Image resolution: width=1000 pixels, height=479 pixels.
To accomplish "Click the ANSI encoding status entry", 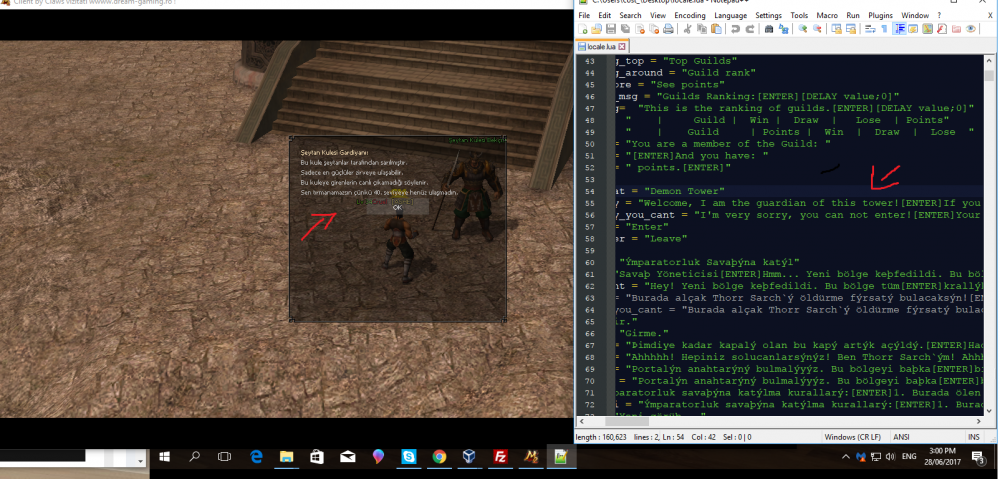I will coord(902,437).
